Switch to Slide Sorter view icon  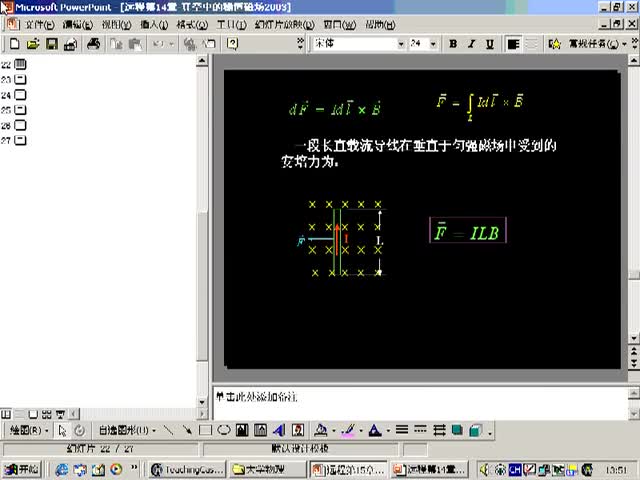[47, 414]
